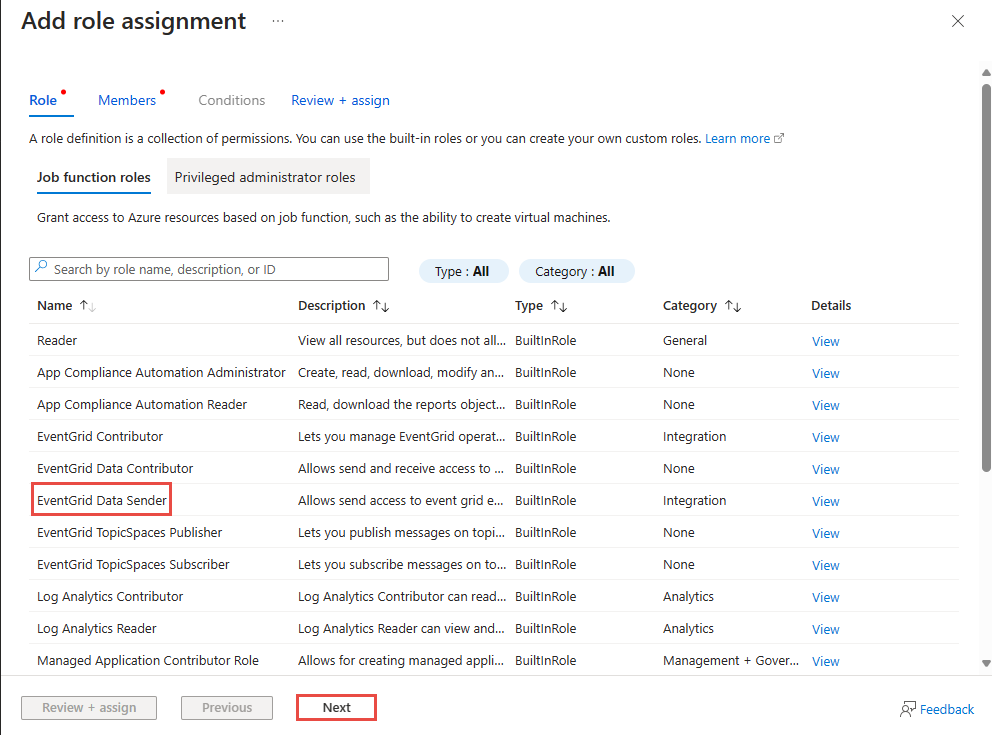Sort by Type column arrows
Screen dimensions: 992x735
[559, 306]
